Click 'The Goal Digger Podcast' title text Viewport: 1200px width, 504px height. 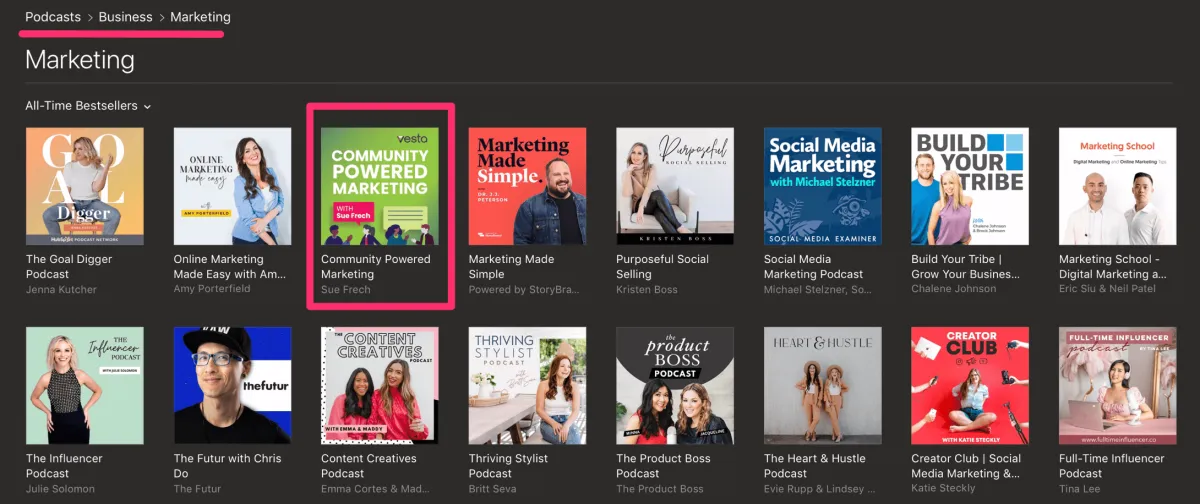click(69, 266)
